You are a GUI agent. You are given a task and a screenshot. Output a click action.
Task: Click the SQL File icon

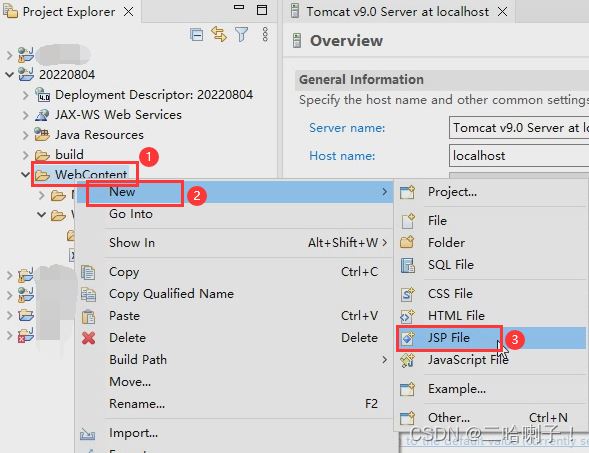pyautogui.click(x=408, y=265)
